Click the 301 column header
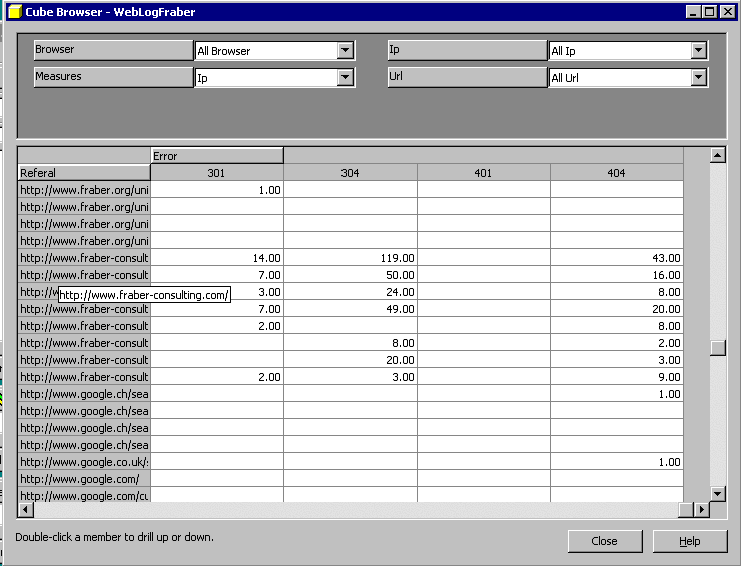Viewport: 741px width, 566px height. point(217,173)
